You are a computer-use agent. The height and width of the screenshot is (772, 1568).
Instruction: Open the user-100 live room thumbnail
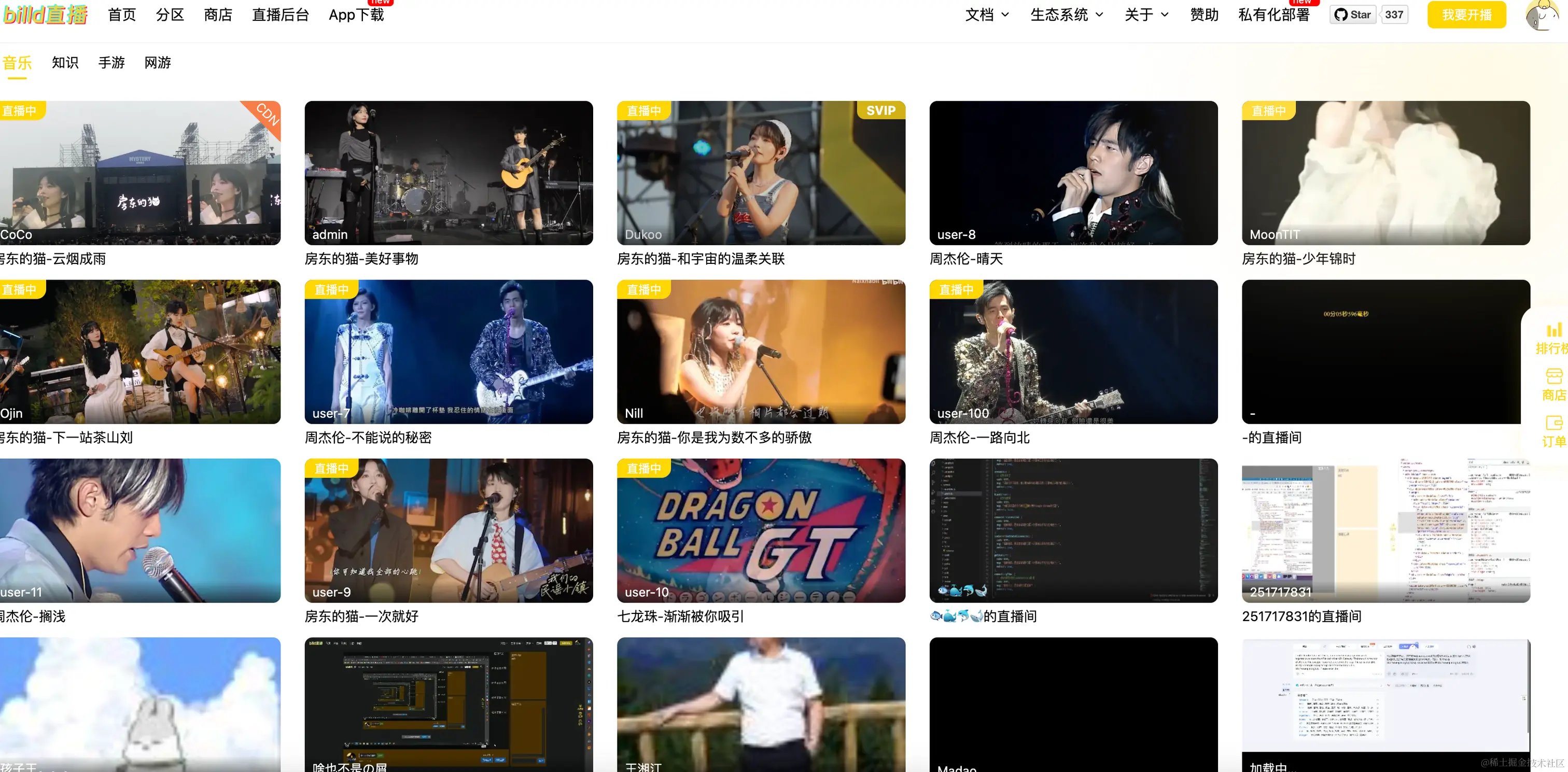pyautogui.click(x=1073, y=352)
